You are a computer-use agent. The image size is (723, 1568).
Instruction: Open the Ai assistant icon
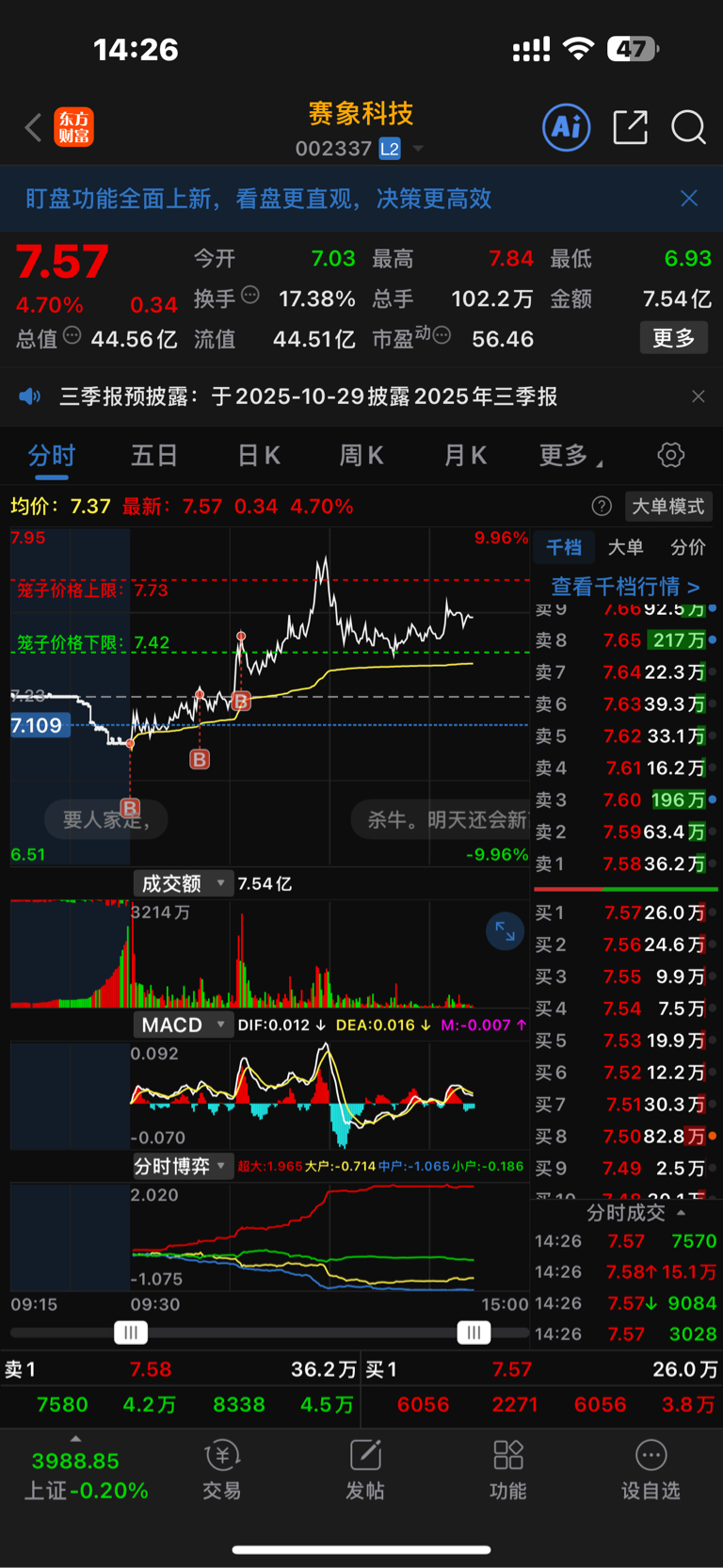pyautogui.click(x=567, y=127)
